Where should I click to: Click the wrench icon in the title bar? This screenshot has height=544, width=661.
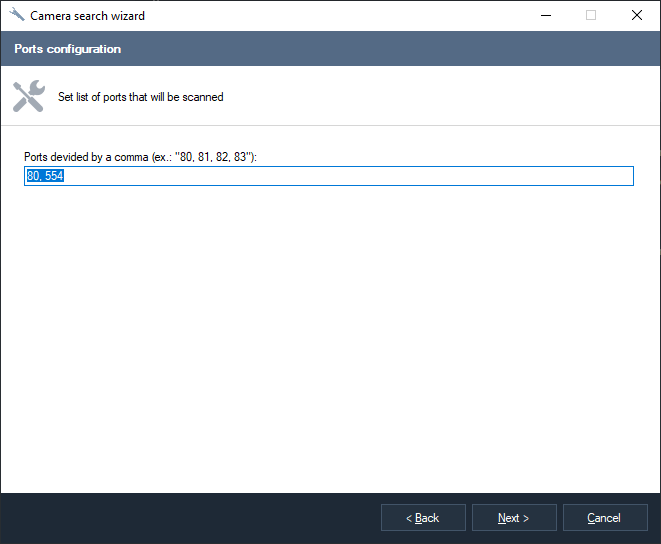(x=17, y=15)
